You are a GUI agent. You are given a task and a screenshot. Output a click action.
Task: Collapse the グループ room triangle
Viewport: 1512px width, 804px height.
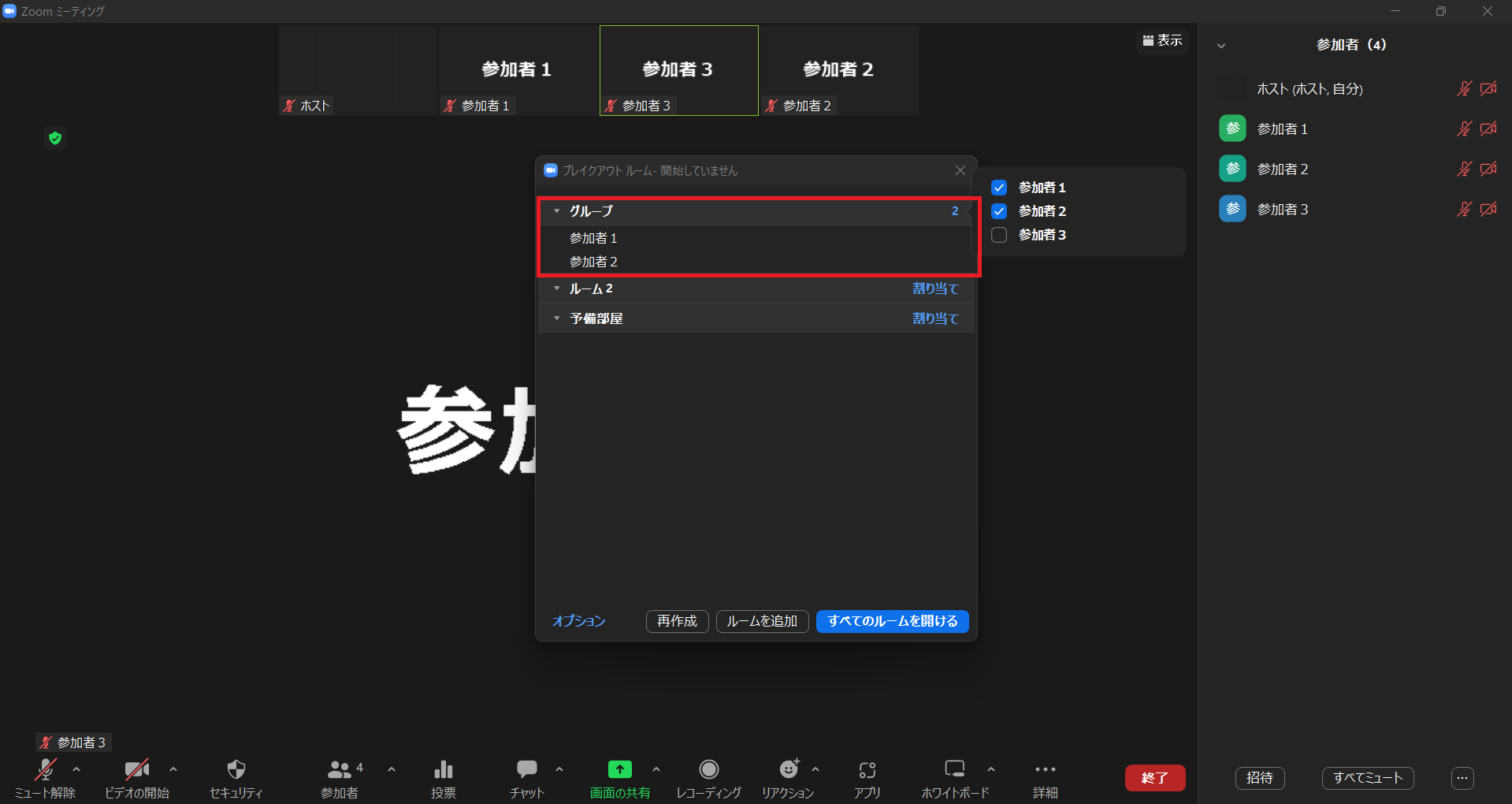coord(557,211)
